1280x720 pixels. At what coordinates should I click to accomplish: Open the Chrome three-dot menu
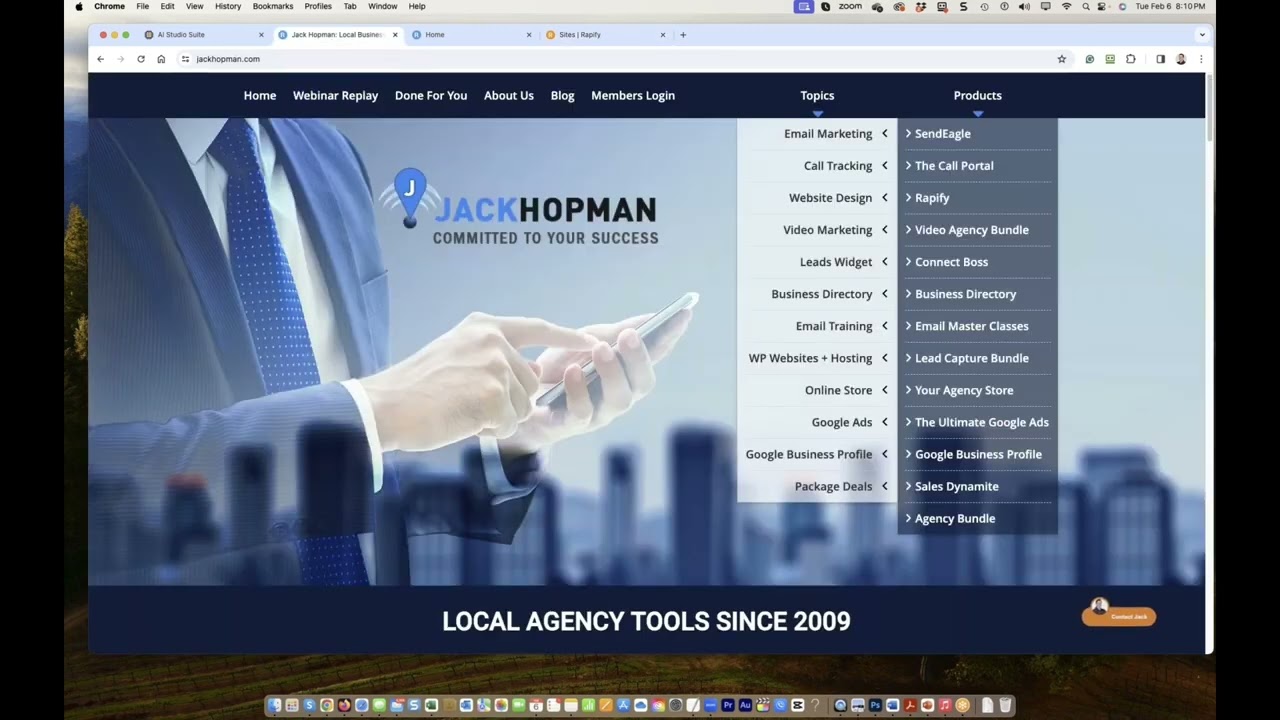1201,59
